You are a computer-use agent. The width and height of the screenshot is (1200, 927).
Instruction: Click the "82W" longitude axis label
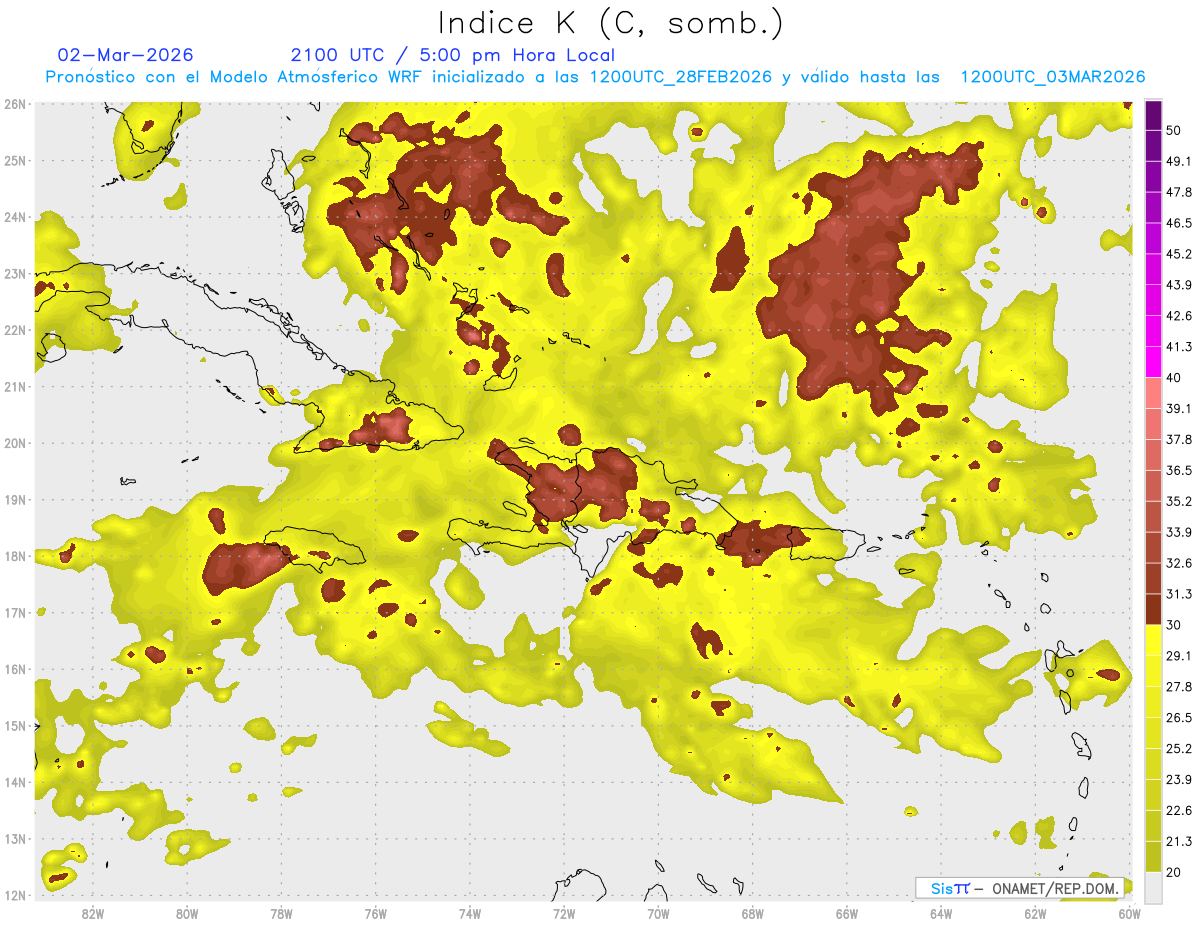(x=93, y=914)
